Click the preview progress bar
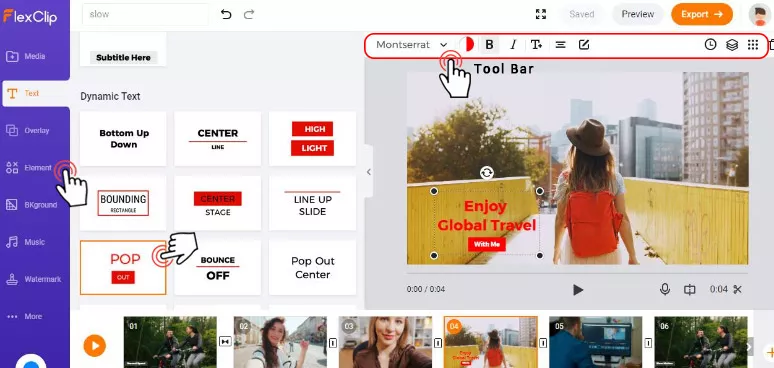The width and height of the screenshot is (774, 368). coord(578,273)
